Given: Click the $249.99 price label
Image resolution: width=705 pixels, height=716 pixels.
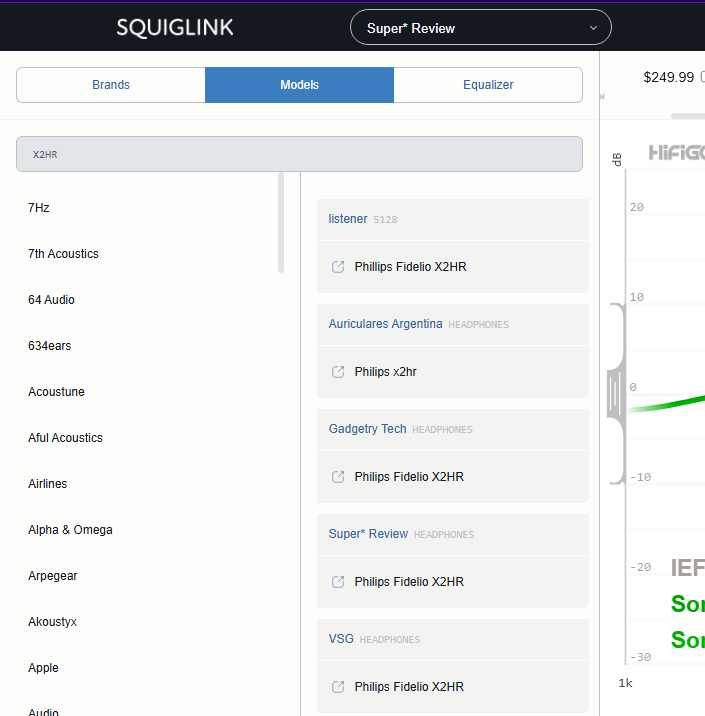Looking at the screenshot, I should [x=668, y=77].
